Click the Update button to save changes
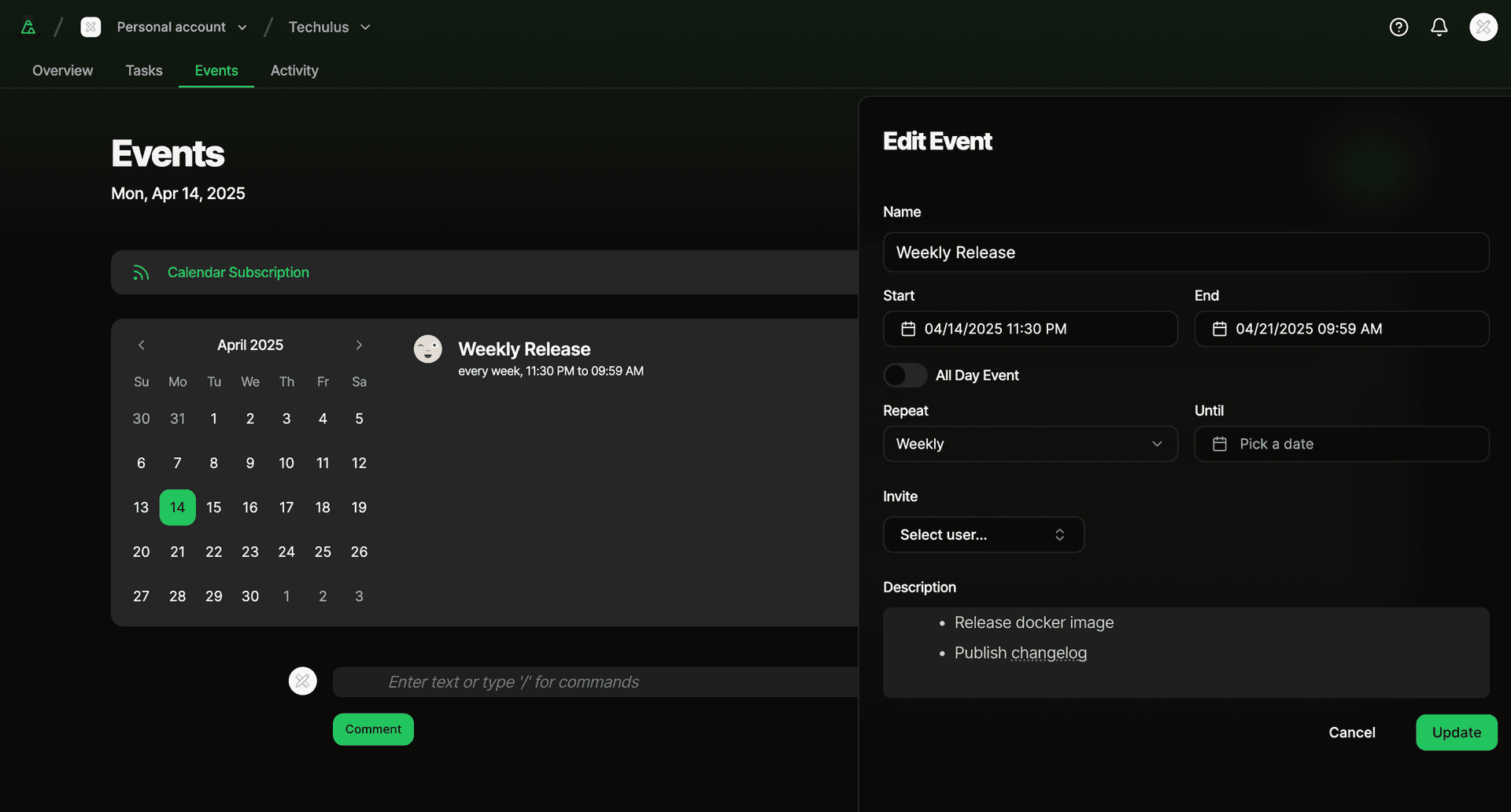The width and height of the screenshot is (1511, 812). 1457,732
